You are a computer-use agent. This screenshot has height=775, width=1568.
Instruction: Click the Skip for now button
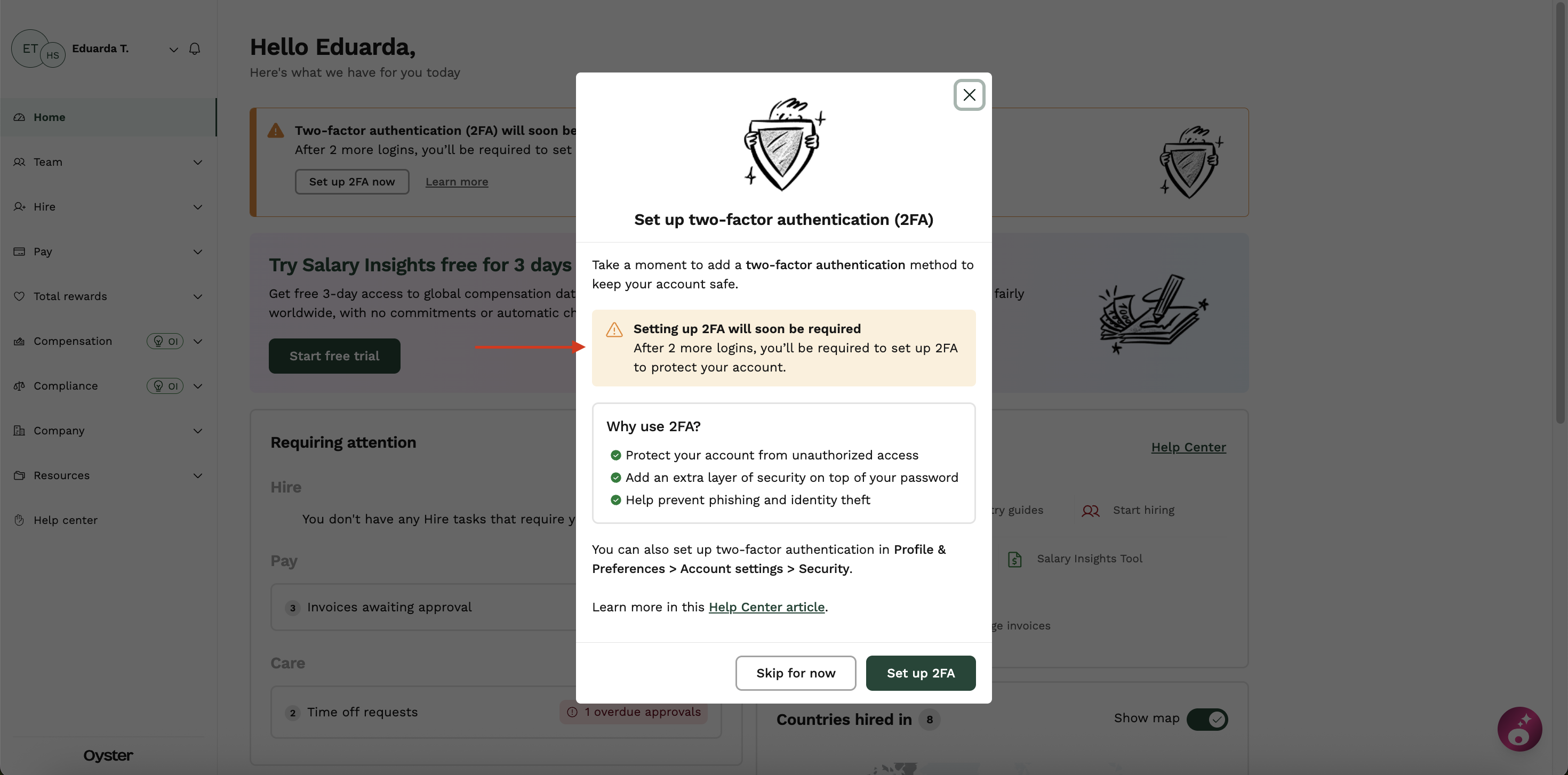[795, 673]
